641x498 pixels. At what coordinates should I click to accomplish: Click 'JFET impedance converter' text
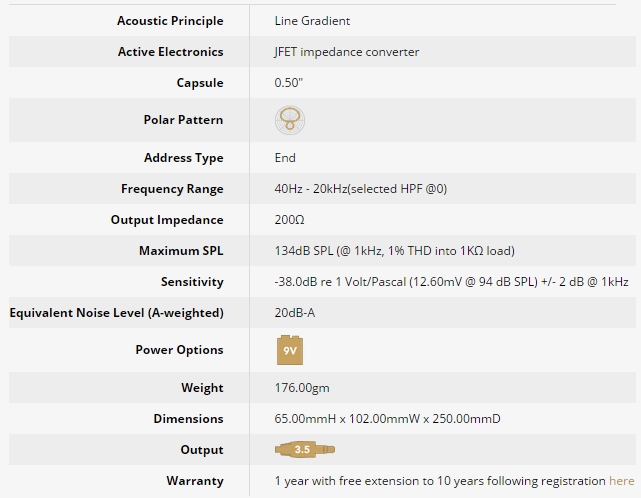click(x=347, y=52)
